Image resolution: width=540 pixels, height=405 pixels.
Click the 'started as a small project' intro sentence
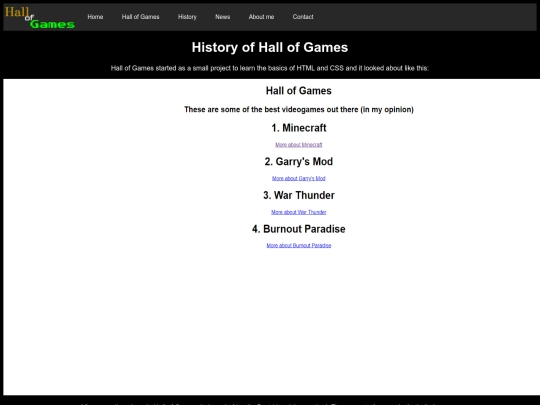(x=270, y=68)
